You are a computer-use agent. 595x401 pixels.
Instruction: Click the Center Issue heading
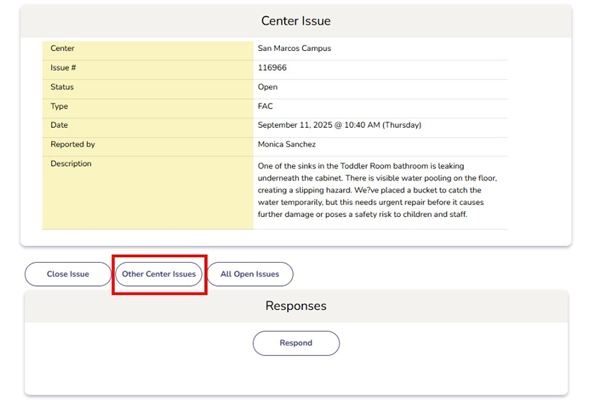296,21
